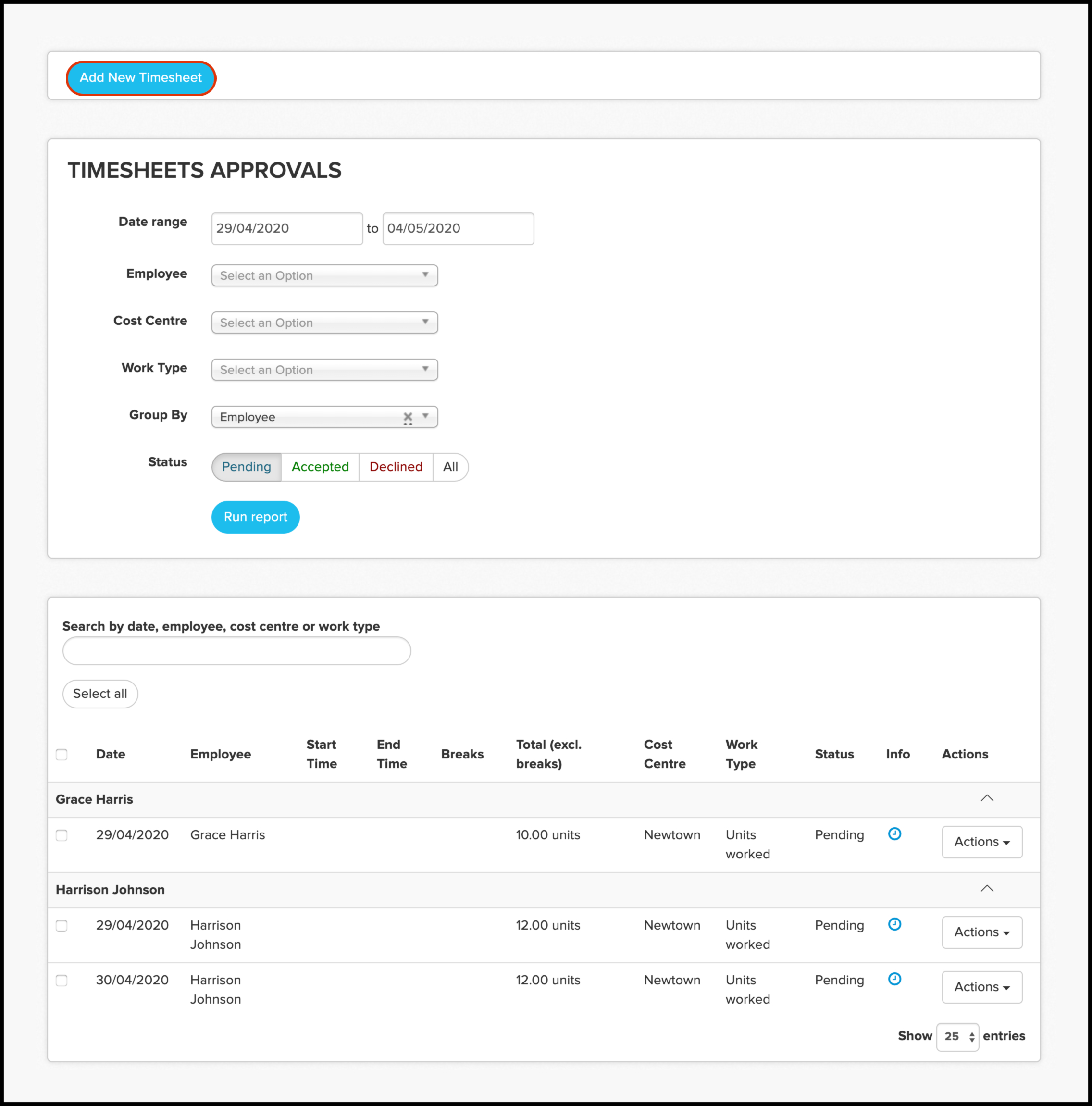Screen dimensions: 1092x1106
Task: Tick the header select-all checkbox
Action: click(62, 755)
